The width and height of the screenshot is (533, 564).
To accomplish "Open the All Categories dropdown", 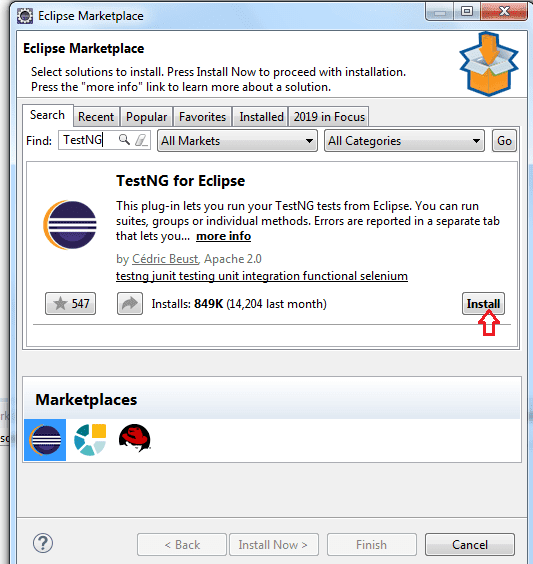I will coord(404,141).
